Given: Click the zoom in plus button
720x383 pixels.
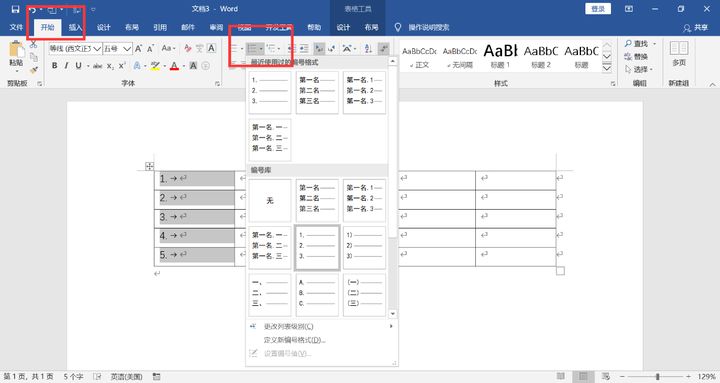Looking at the screenshot, I should (x=688, y=377).
